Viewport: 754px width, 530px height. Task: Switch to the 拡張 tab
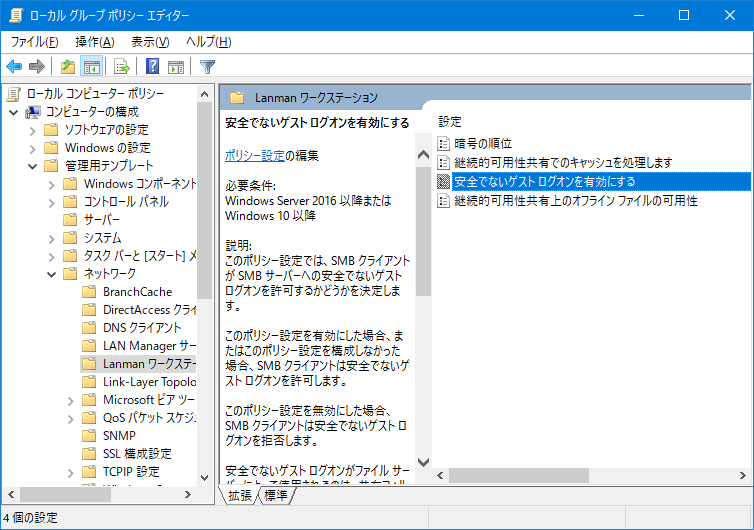pyautogui.click(x=239, y=495)
